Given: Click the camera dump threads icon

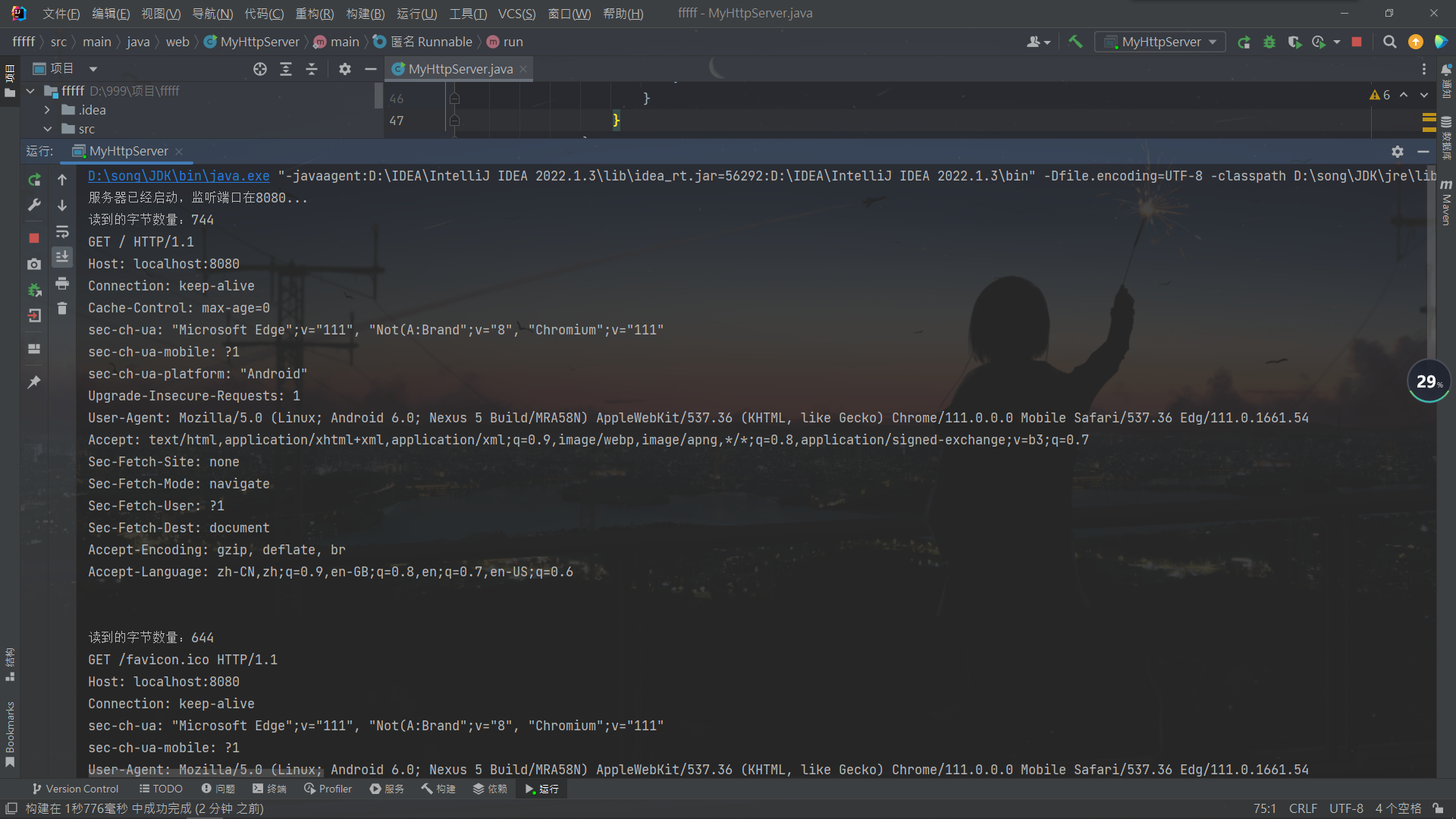Looking at the screenshot, I should click(x=34, y=264).
